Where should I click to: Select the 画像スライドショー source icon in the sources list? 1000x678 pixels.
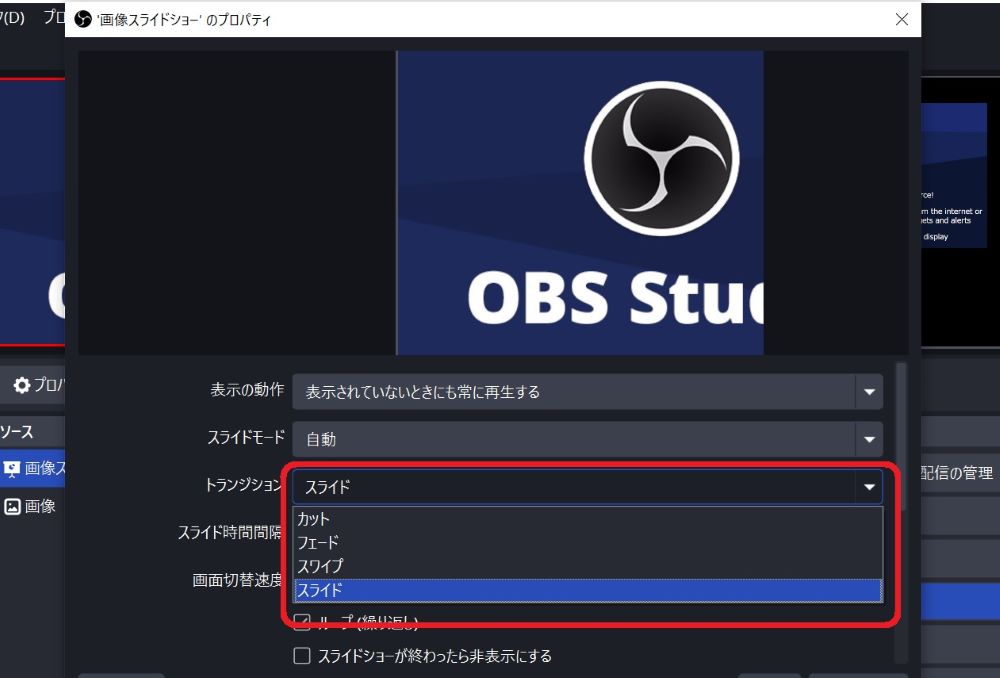point(11,469)
